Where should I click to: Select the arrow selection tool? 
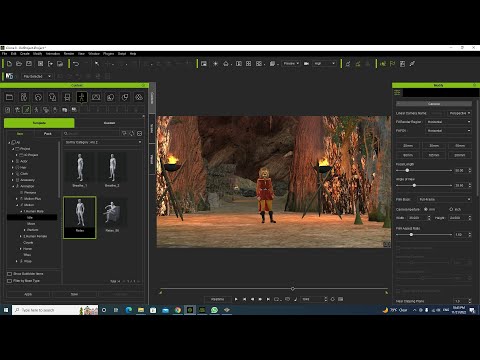[x=97, y=64]
